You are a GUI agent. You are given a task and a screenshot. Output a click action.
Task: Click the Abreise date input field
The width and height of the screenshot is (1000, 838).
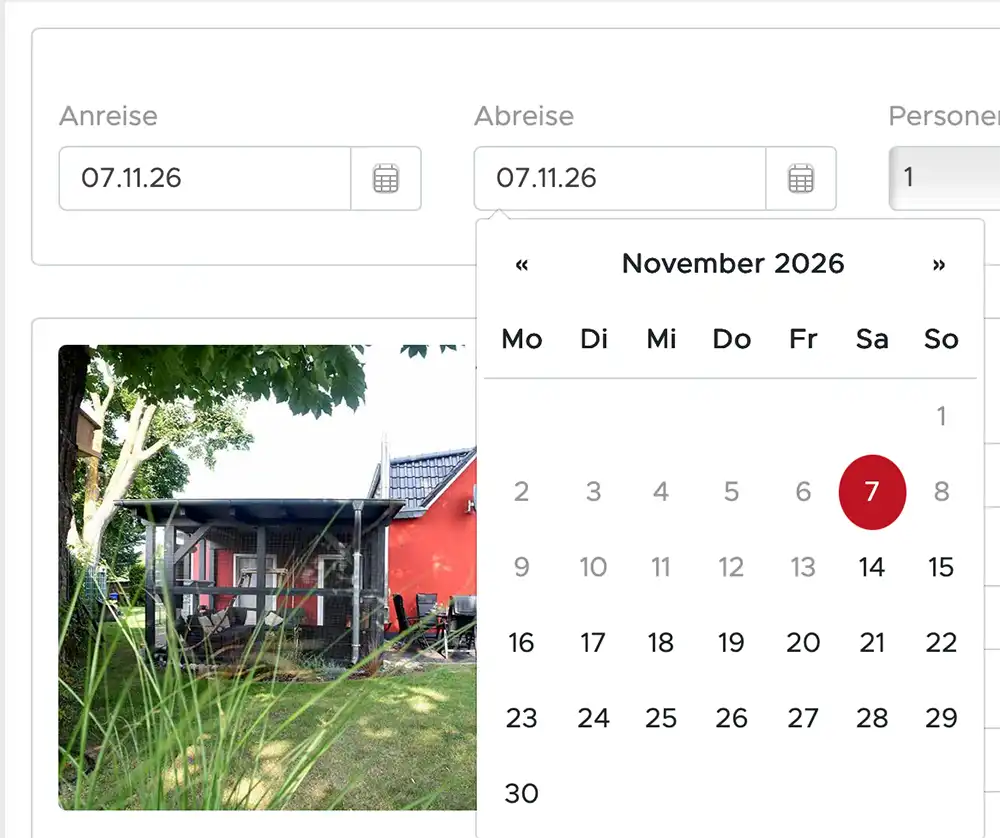(620, 179)
